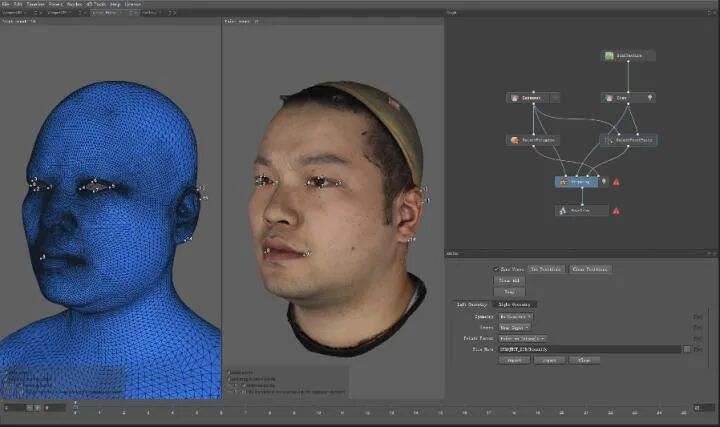Click the Import button
This screenshot has width=720, height=427.
[x=514, y=360]
